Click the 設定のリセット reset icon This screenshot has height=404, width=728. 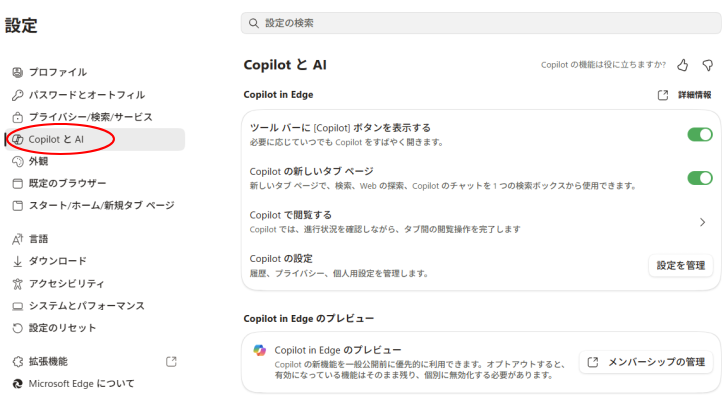point(18,328)
